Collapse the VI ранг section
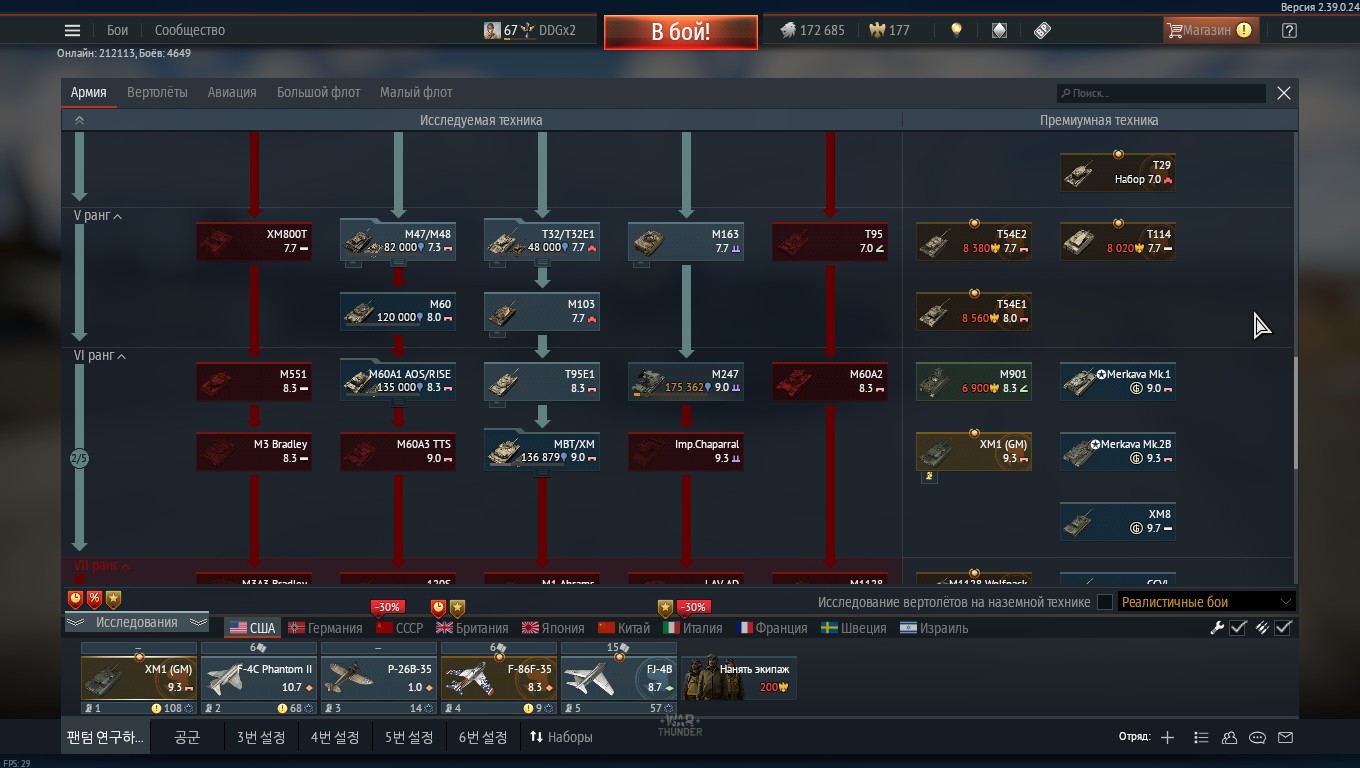 (99, 356)
